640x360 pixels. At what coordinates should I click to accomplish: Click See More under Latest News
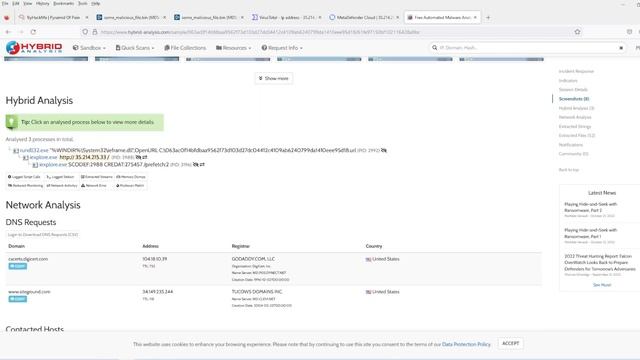[602, 285]
